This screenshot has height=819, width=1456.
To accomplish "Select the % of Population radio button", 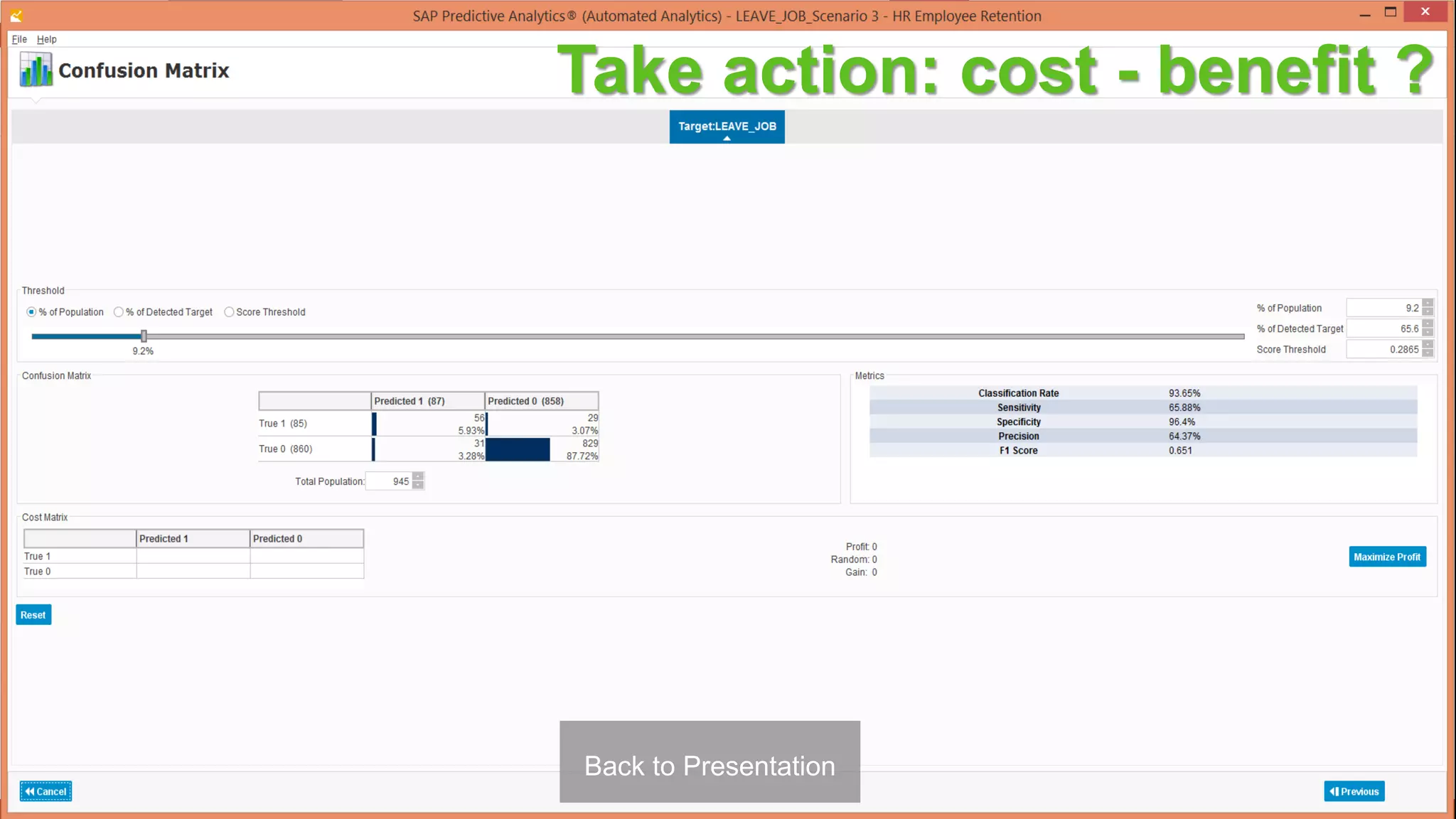I will (x=31, y=312).
